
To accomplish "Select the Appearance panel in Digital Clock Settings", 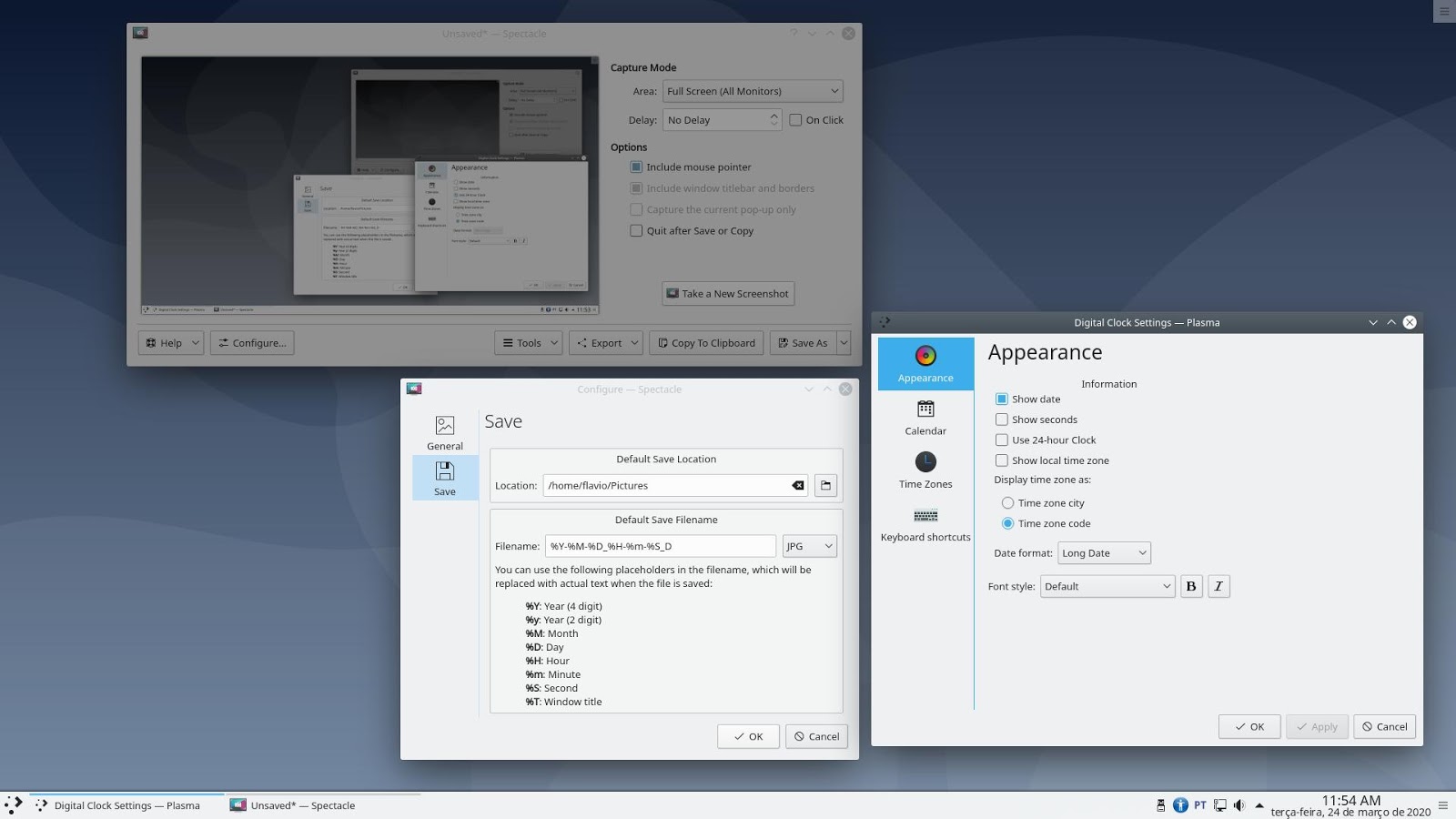I will tap(925, 364).
